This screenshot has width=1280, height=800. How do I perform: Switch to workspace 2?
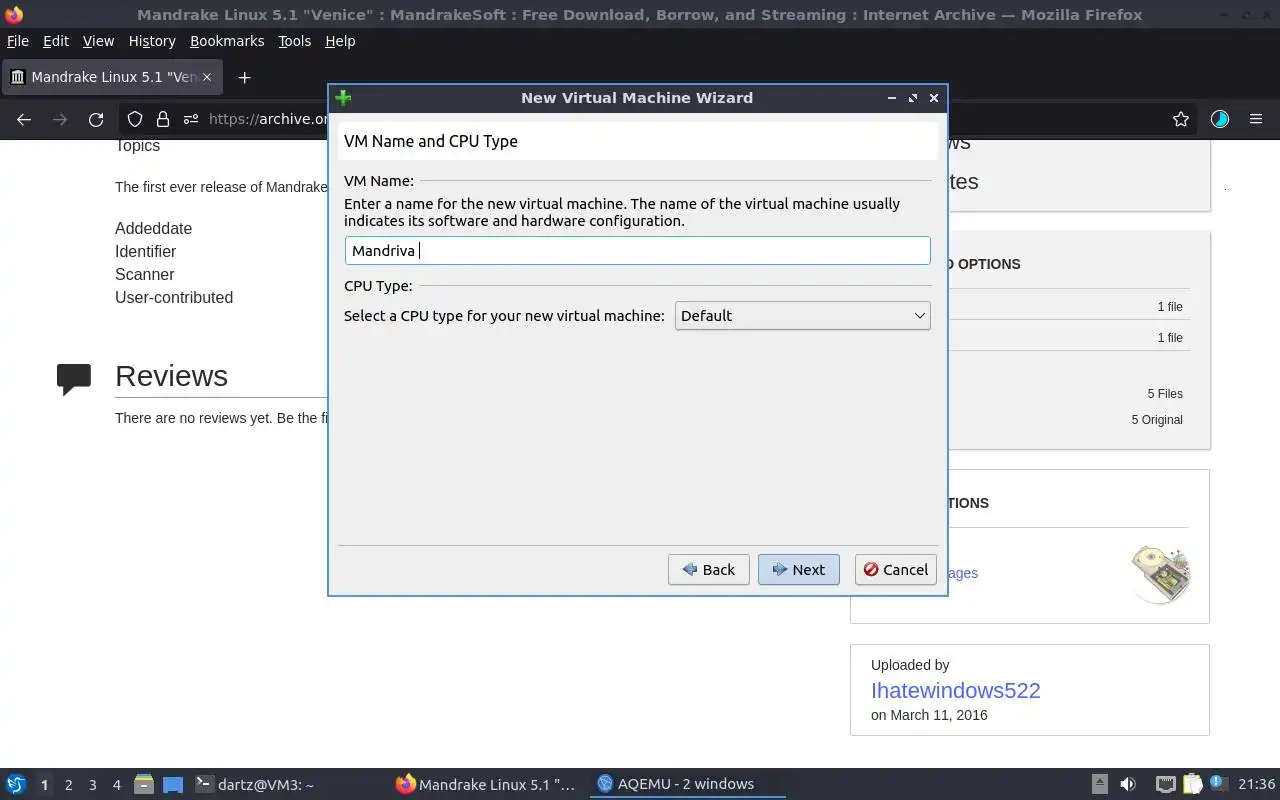pyautogui.click(x=68, y=785)
